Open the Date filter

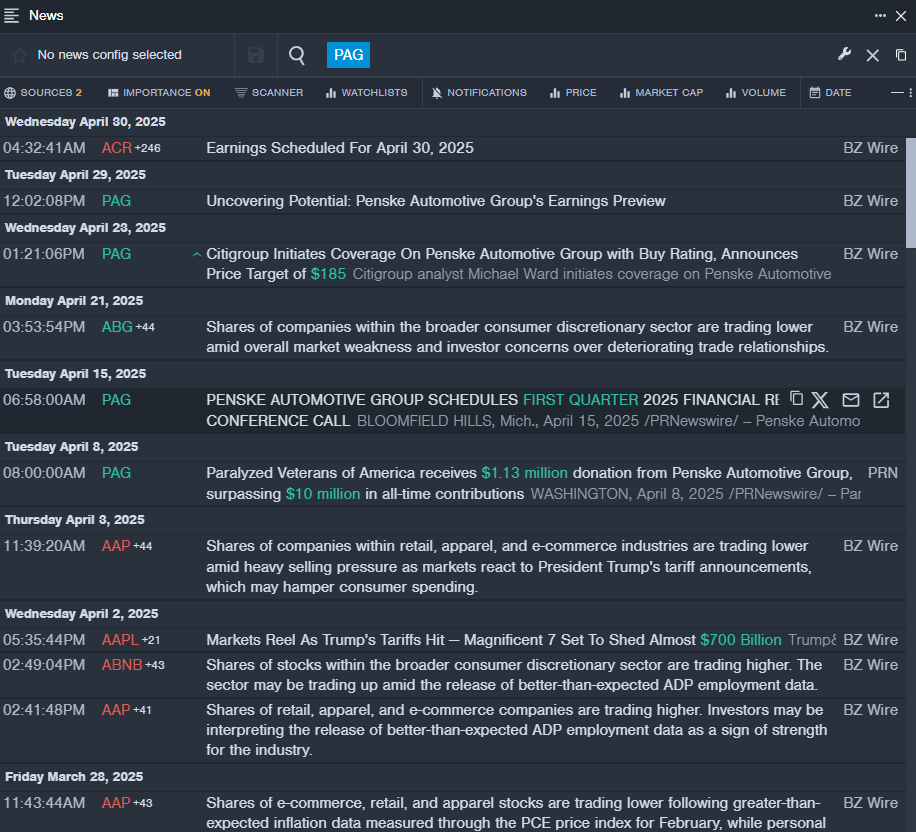(x=830, y=92)
